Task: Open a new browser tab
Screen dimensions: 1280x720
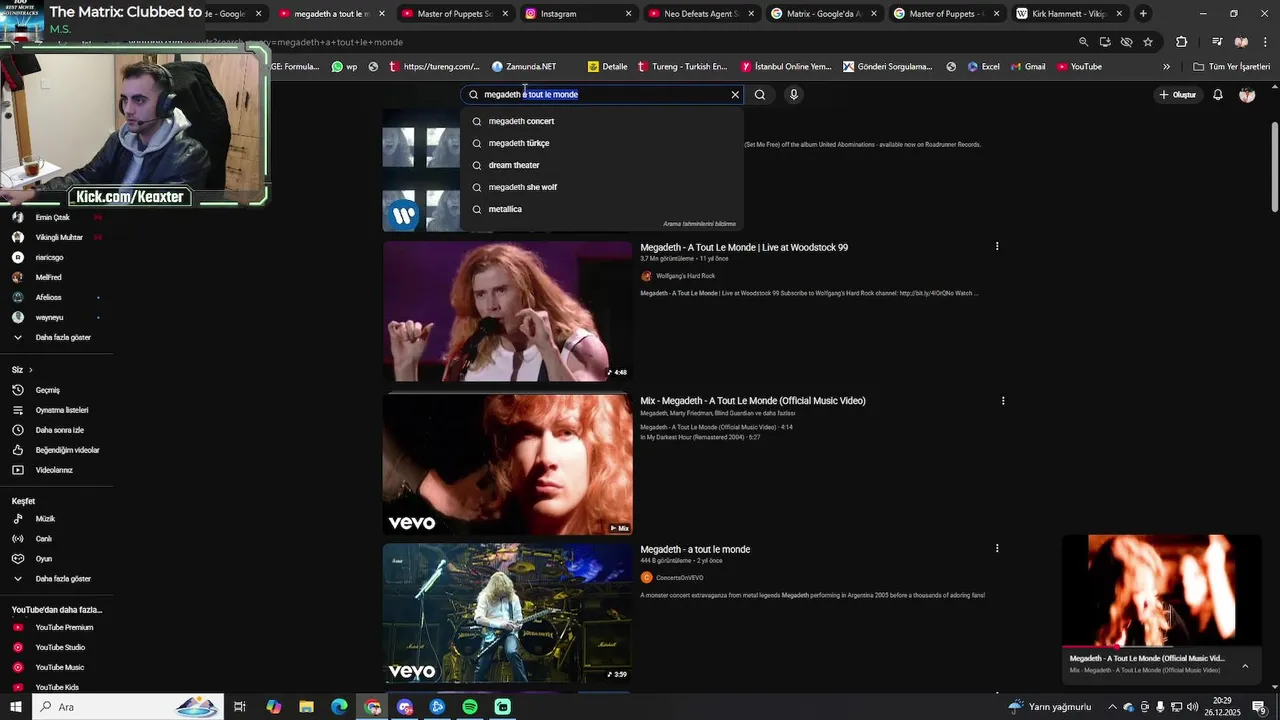Action: click(1143, 14)
